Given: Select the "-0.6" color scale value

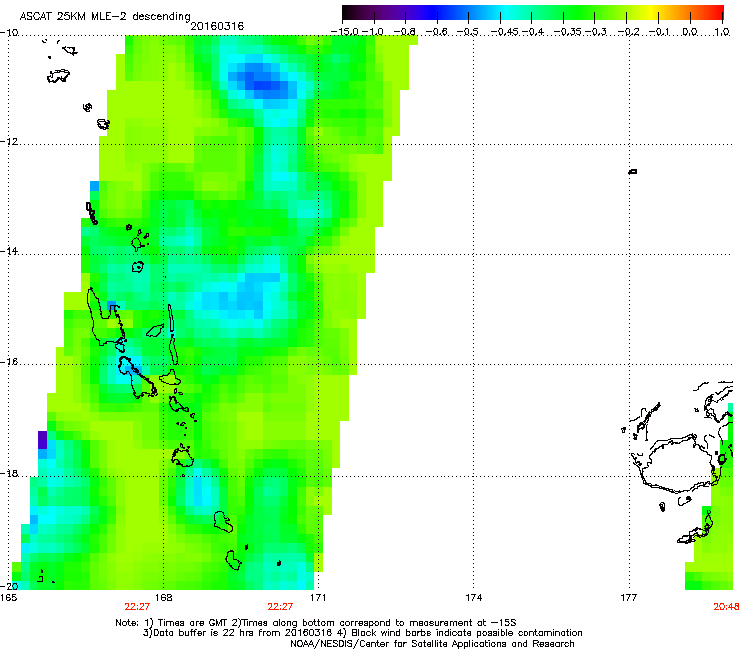Looking at the screenshot, I should [437, 32].
